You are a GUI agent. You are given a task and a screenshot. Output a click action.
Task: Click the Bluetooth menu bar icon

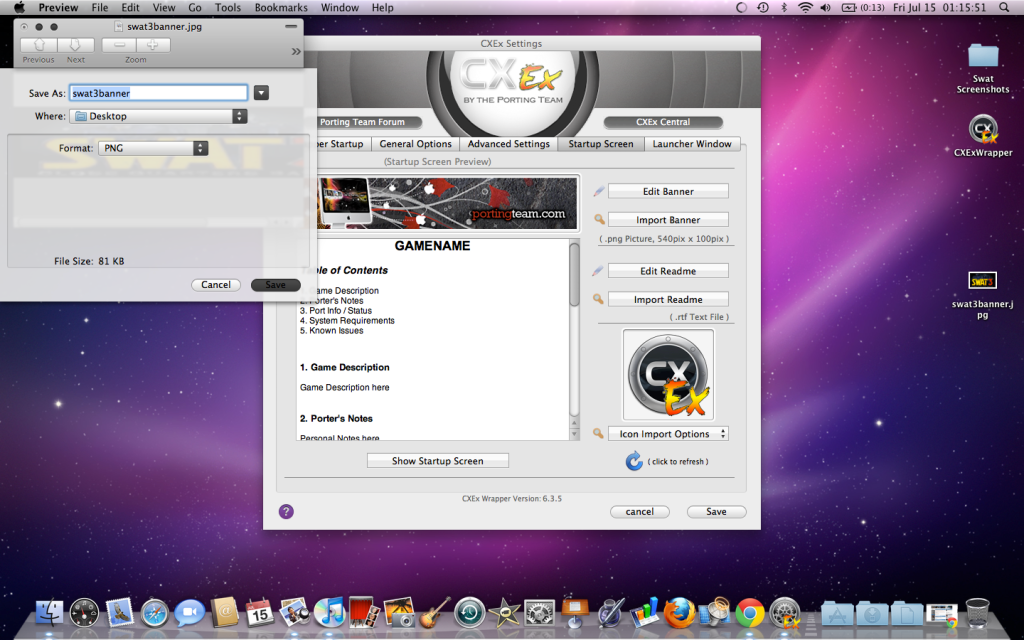(784, 8)
